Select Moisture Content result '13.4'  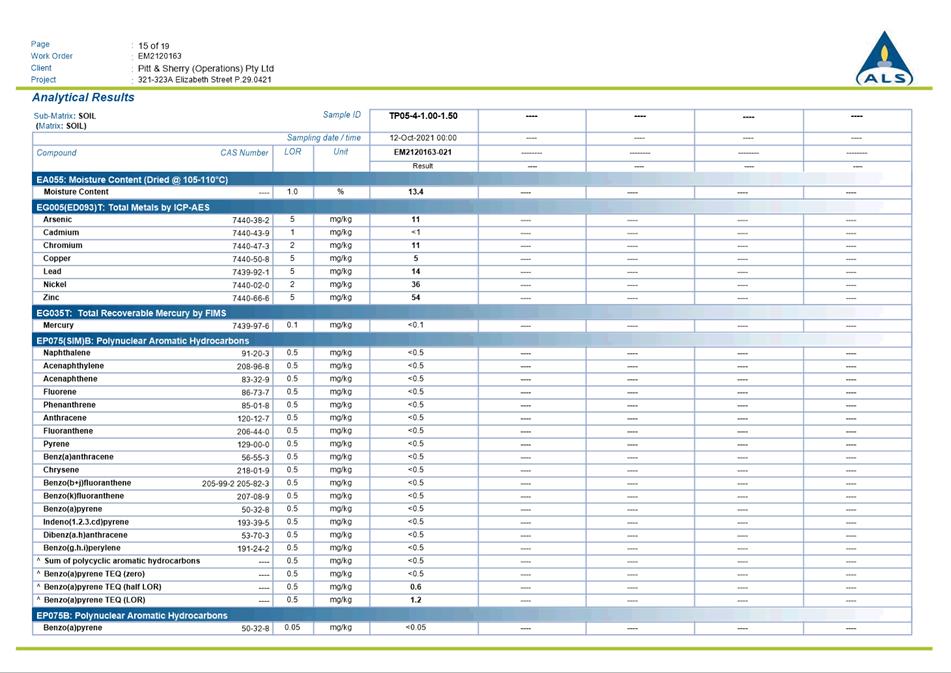click(x=416, y=192)
